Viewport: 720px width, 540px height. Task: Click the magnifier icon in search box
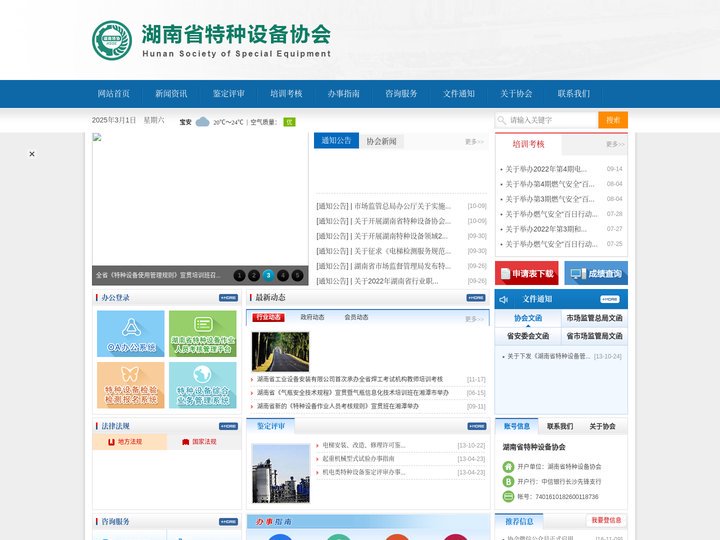(501, 120)
